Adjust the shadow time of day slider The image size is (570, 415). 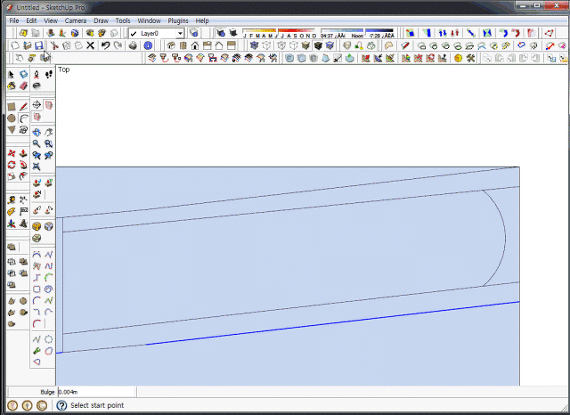[358, 33]
